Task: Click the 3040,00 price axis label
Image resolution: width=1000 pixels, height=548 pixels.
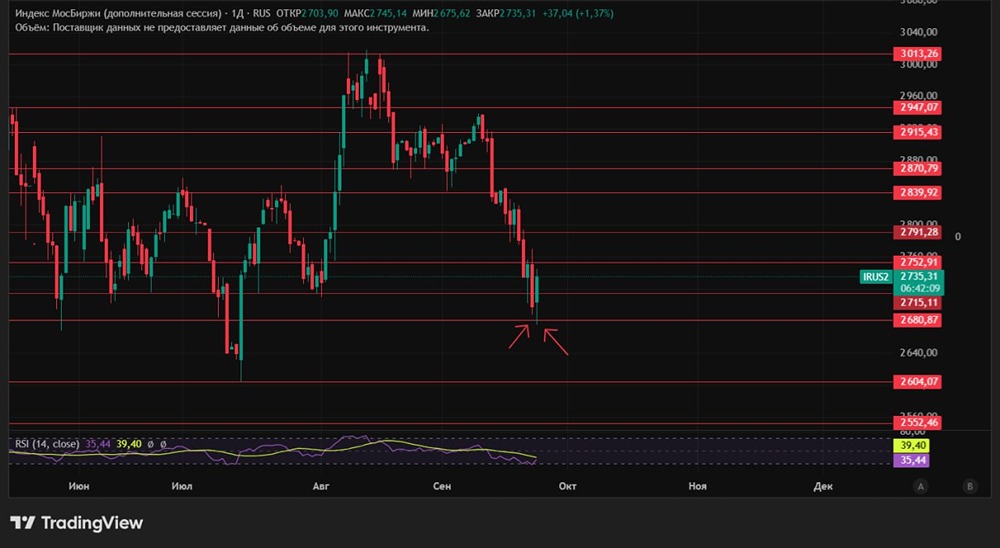Action: coord(918,32)
